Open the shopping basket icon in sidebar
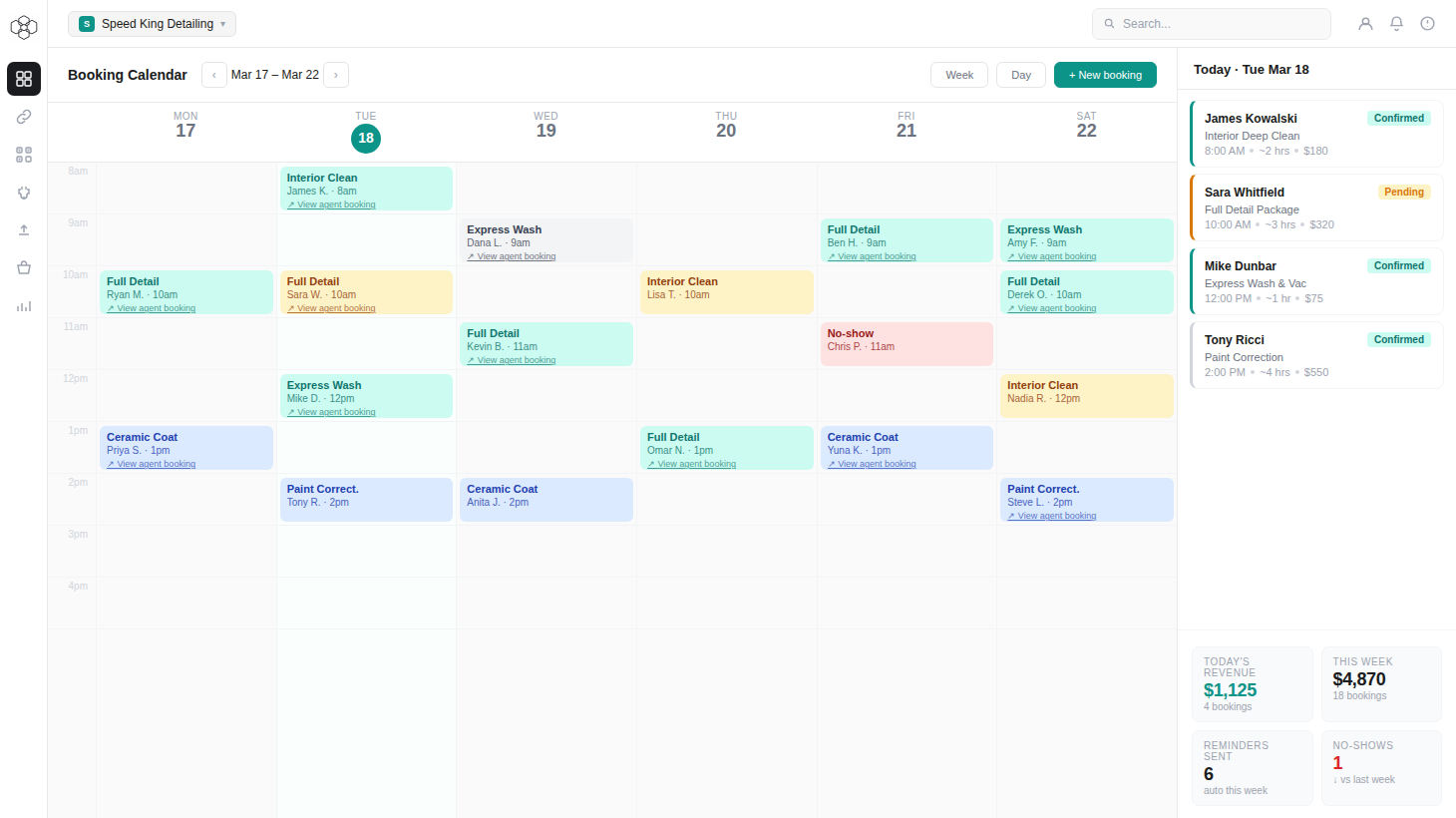 (24, 268)
